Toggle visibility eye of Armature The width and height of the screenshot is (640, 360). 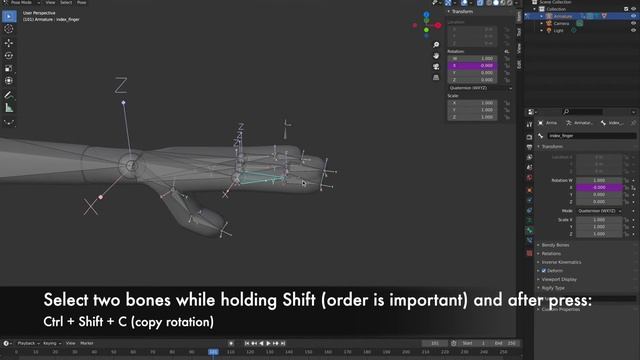(x=633, y=16)
